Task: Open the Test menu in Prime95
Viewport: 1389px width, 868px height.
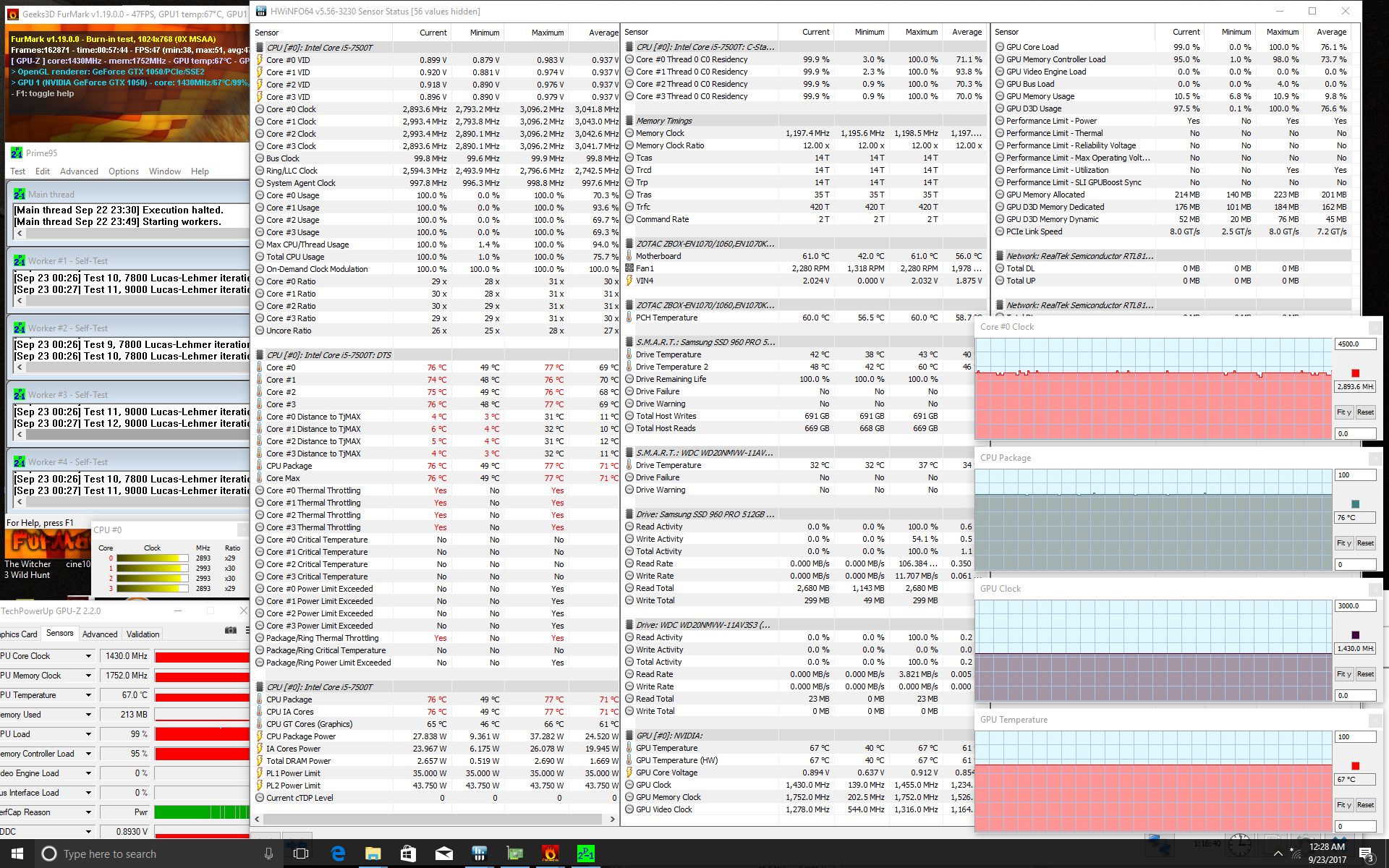Action: click(17, 171)
